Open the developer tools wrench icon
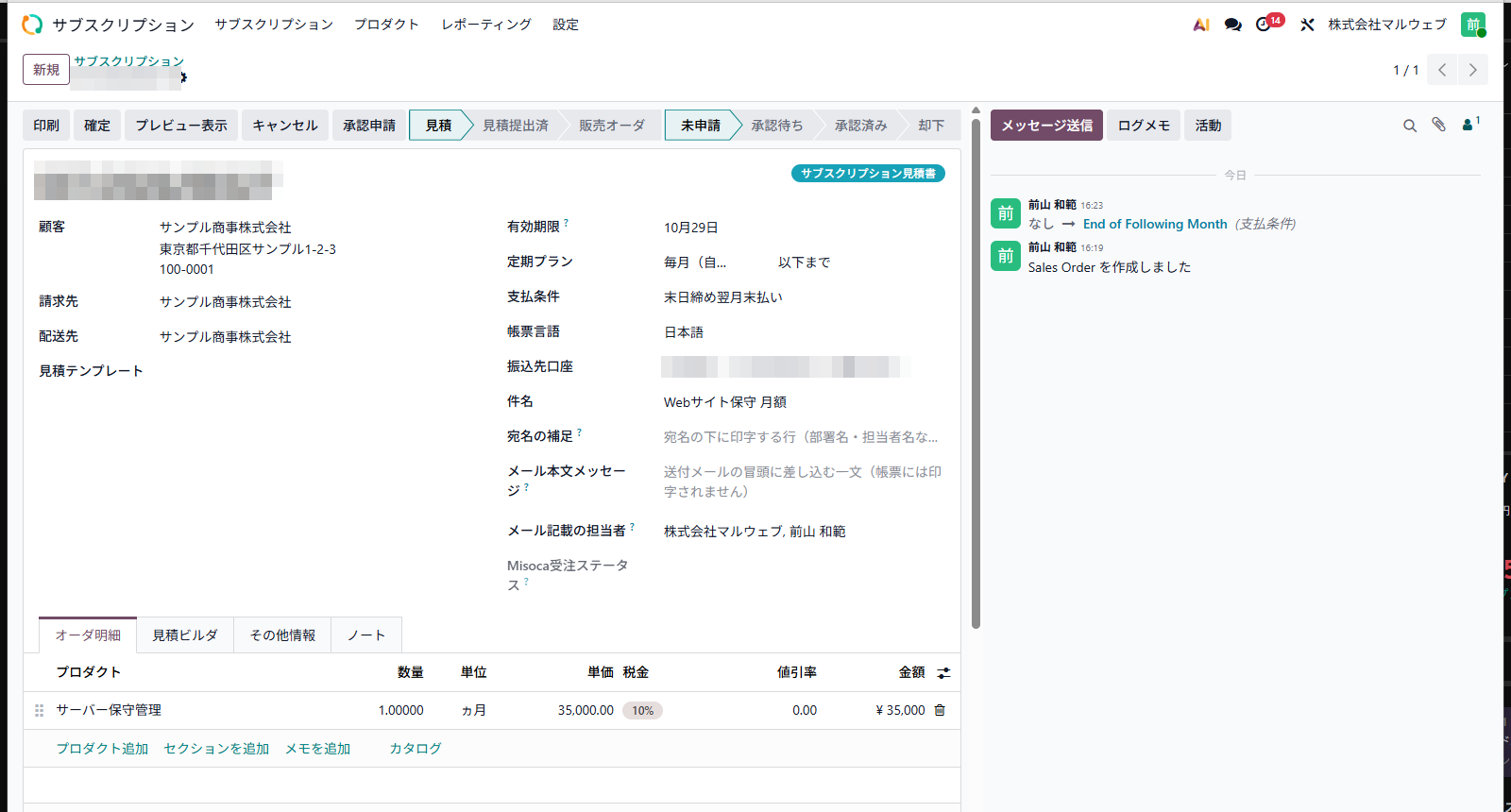Viewport: 1511px width, 812px height. [x=1307, y=25]
